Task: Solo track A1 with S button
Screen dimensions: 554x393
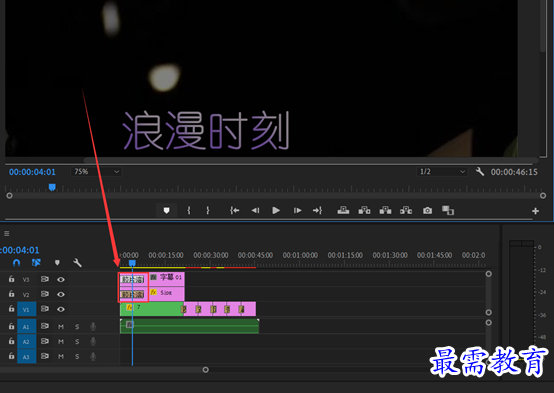Action: pos(77,327)
